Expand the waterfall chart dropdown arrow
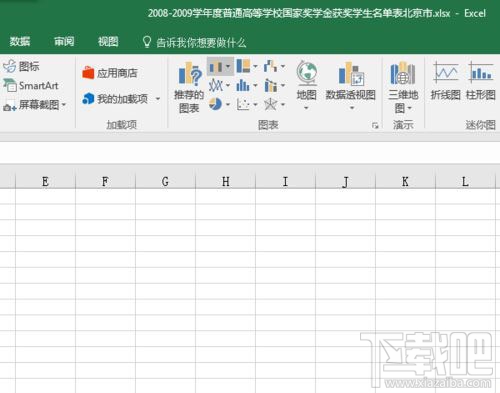Image resolution: width=500 pixels, height=393 pixels. [x=283, y=66]
